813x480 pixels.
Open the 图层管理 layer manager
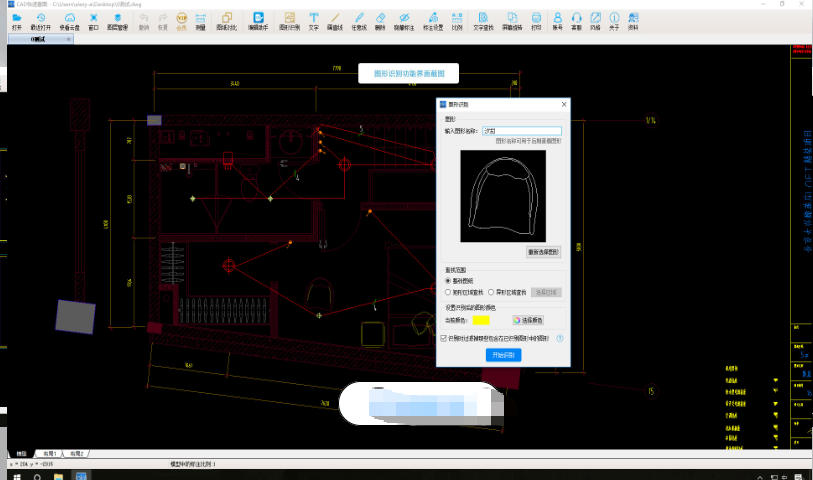117,20
